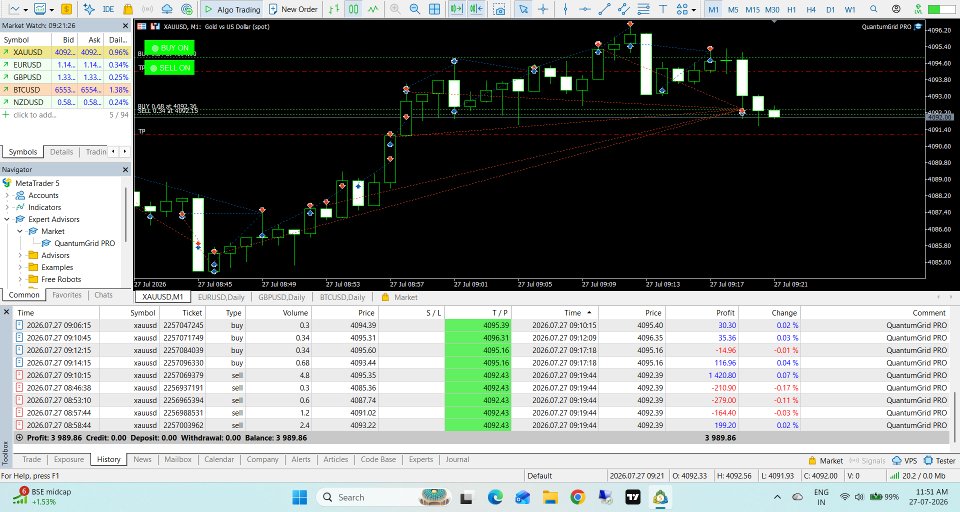
Task: Toggle Algo Trading
Action: coord(232,9)
